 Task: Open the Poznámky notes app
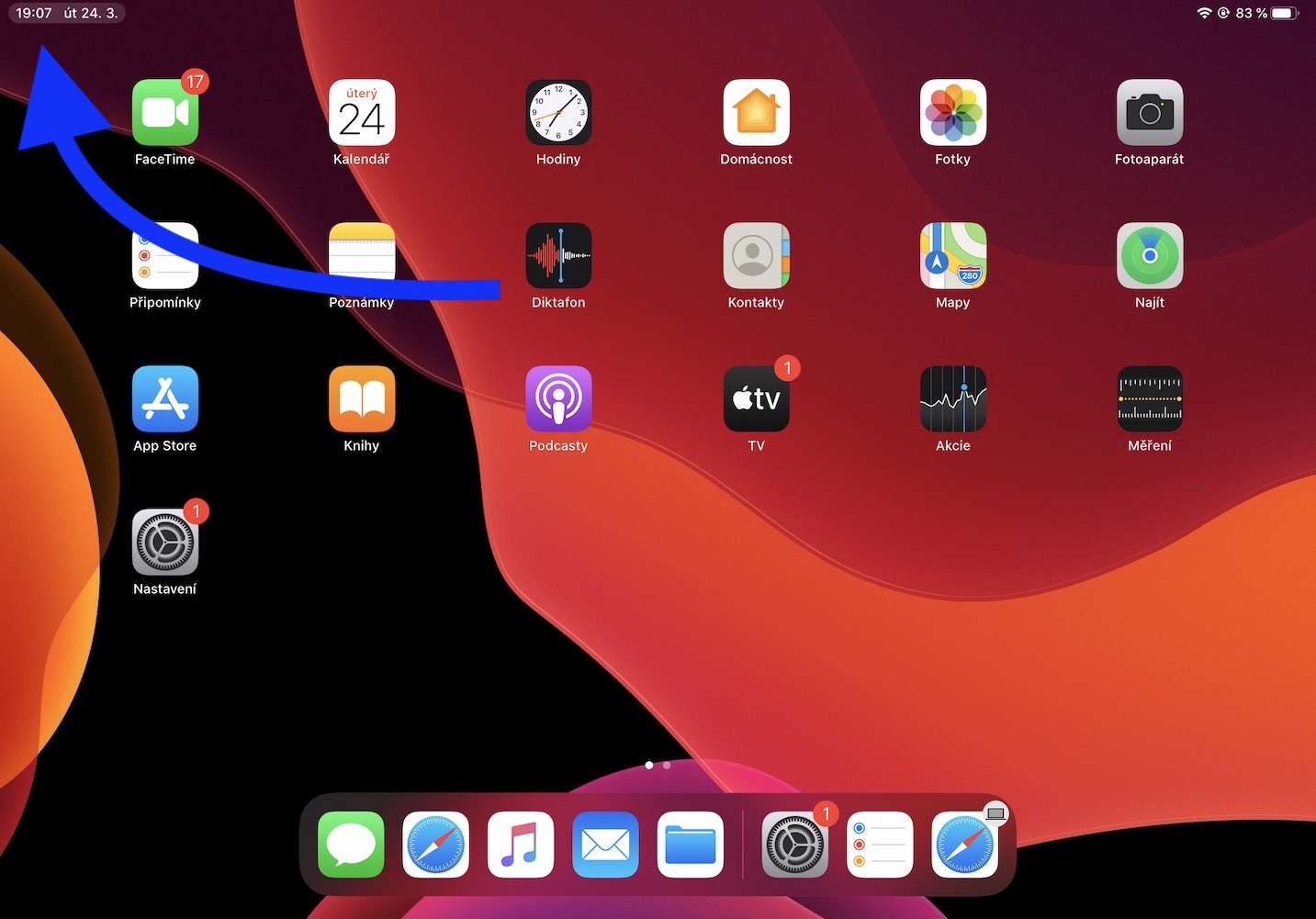pos(362,256)
